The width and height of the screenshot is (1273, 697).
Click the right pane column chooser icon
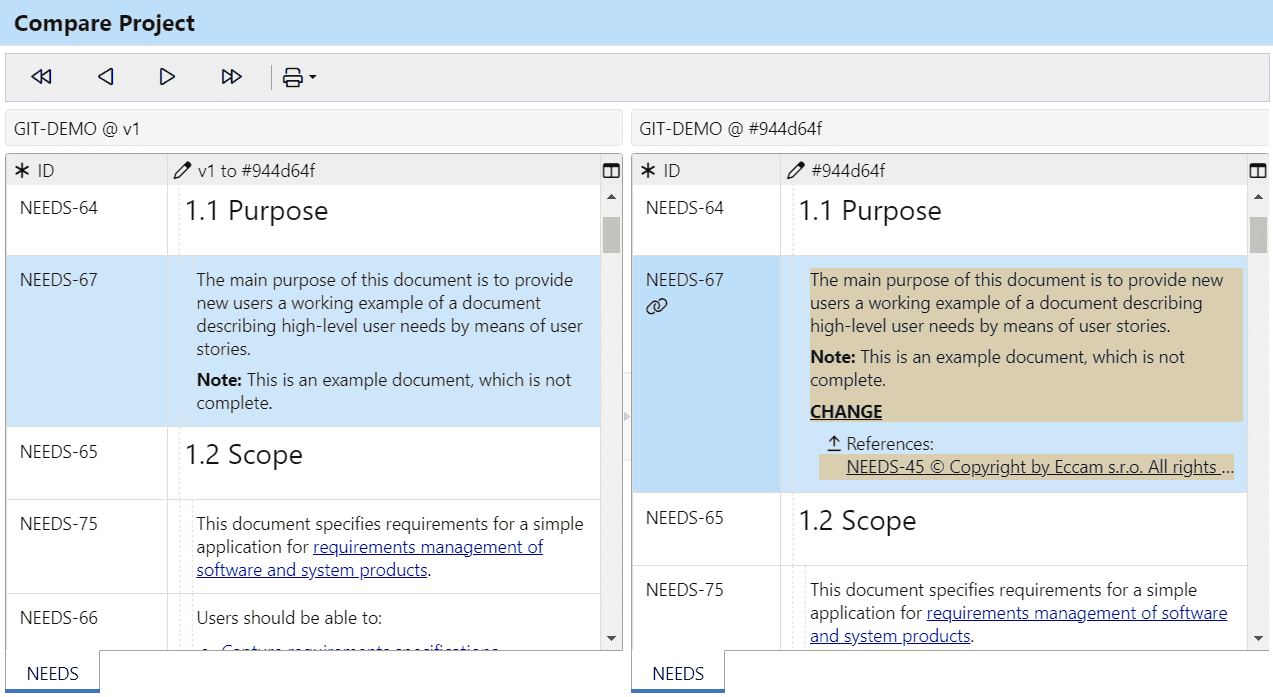click(1258, 171)
